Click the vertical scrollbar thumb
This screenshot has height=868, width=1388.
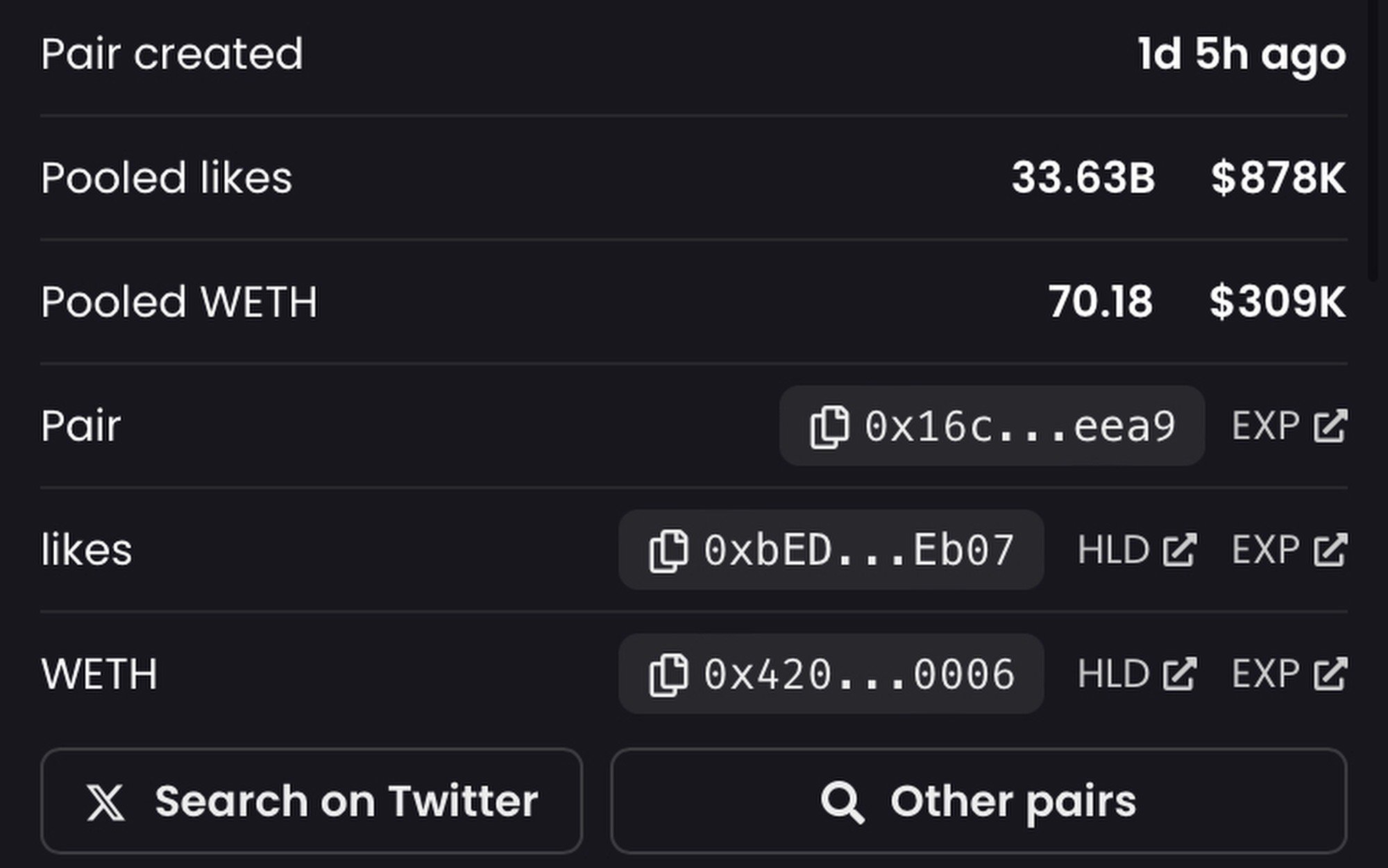click(1373, 139)
